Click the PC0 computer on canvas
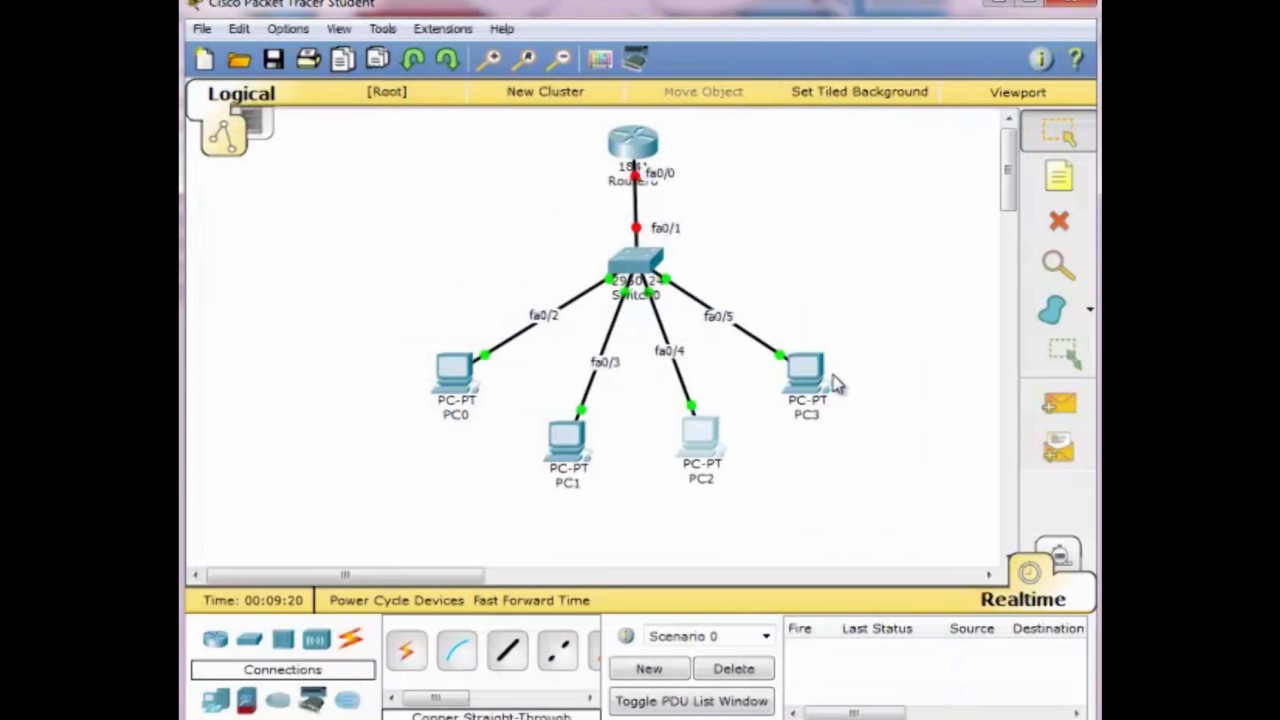 [454, 370]
